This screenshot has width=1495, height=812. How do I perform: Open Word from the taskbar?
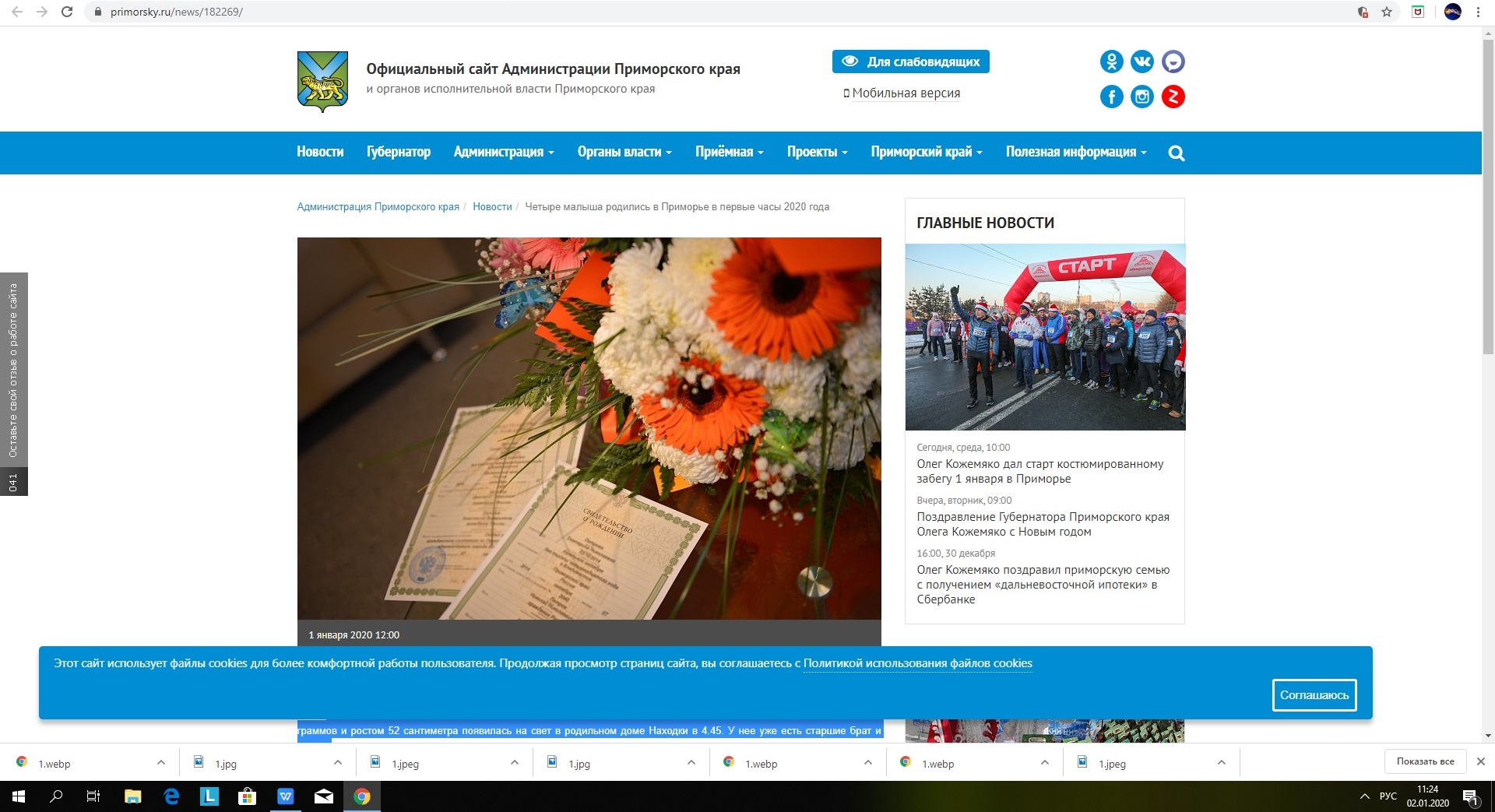(x=286, y=796)
